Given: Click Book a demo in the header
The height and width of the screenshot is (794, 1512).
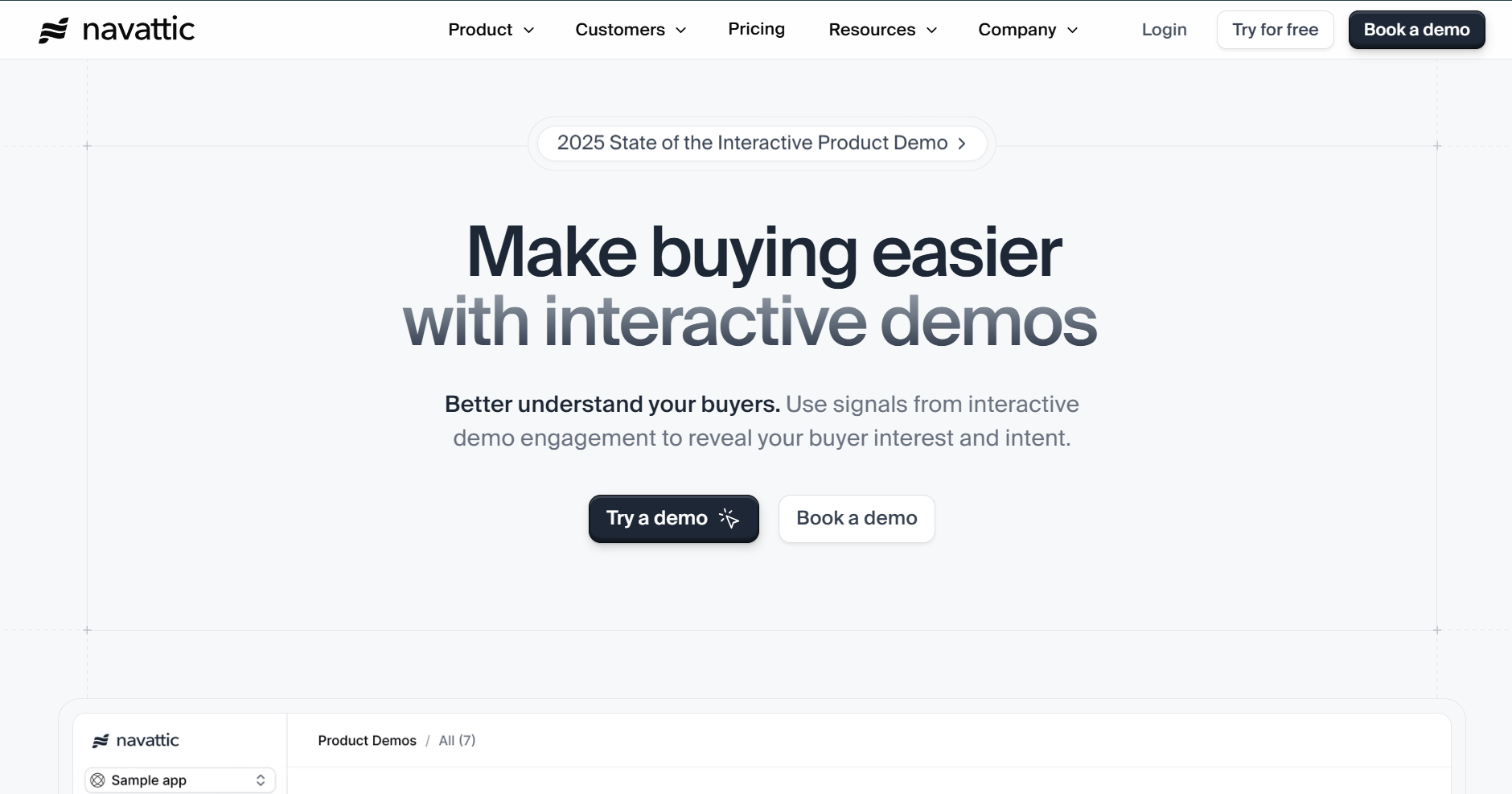Looking at the screenshot, I should point(1417,30).
